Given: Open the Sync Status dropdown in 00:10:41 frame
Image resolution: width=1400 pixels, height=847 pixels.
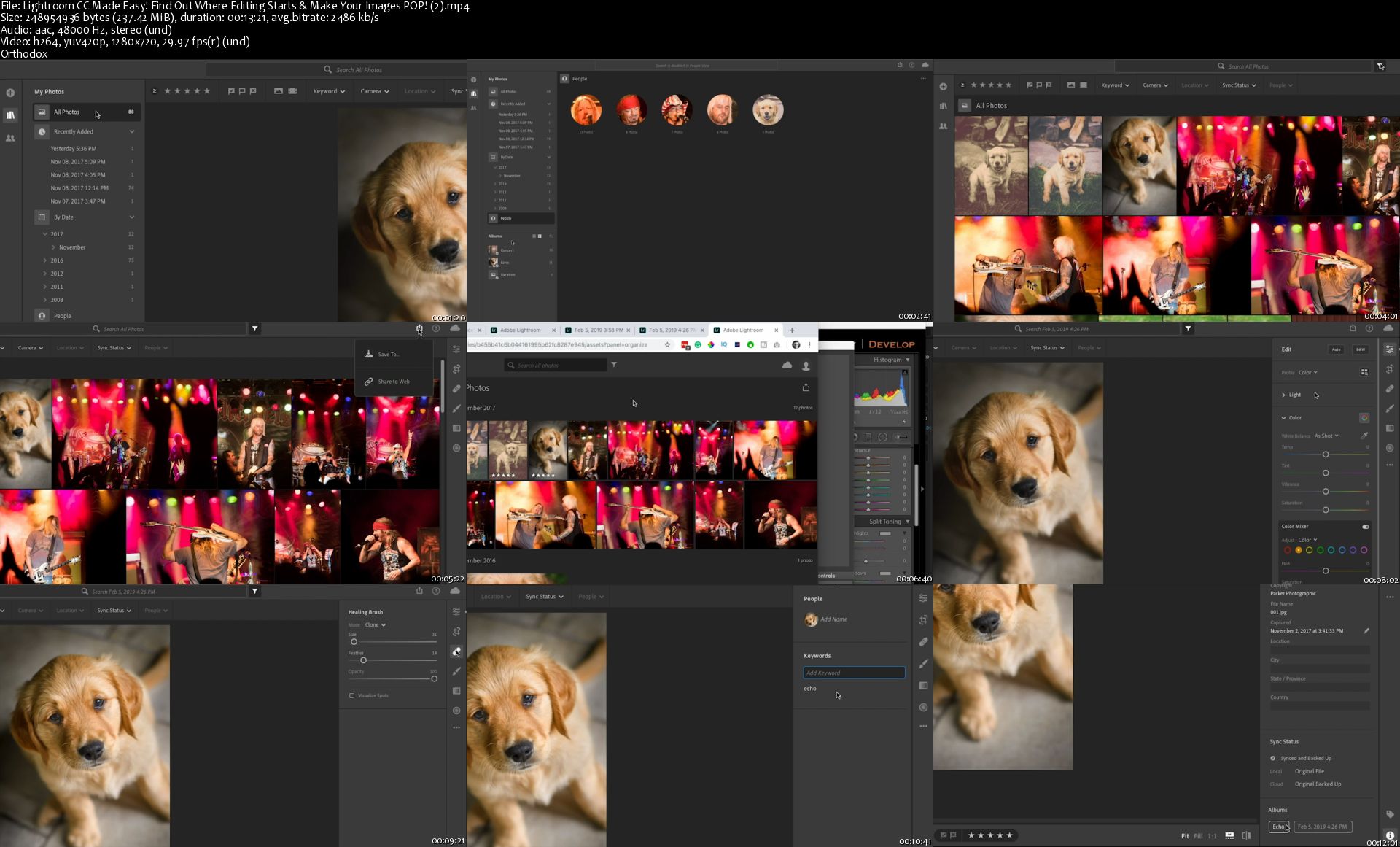Looking at the screenshot, I should pos(545,597).
